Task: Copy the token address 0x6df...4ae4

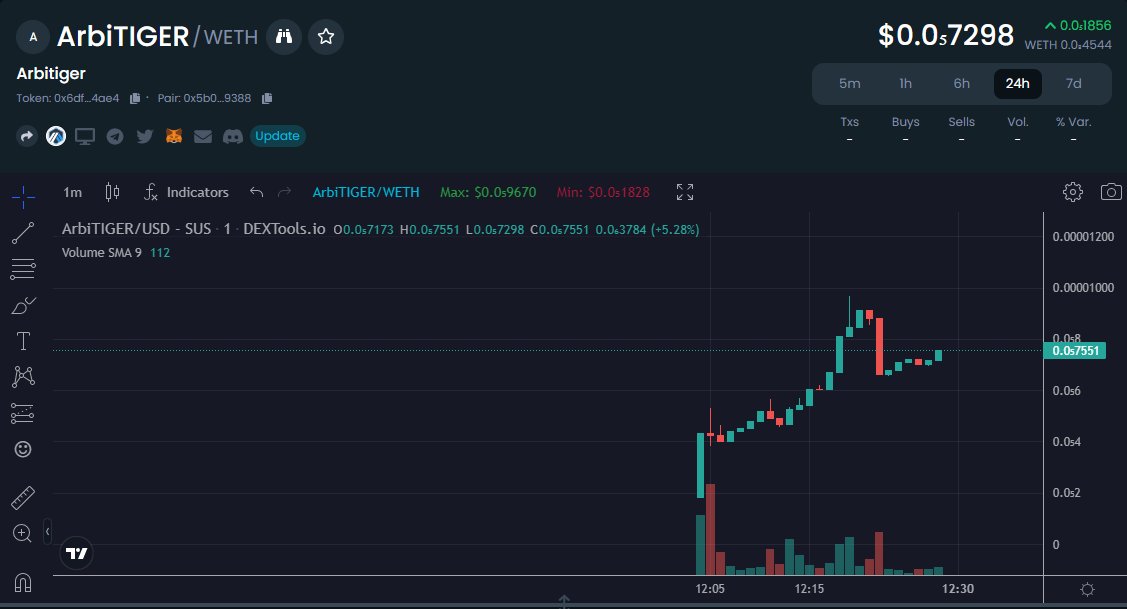Action: point(134,99)
